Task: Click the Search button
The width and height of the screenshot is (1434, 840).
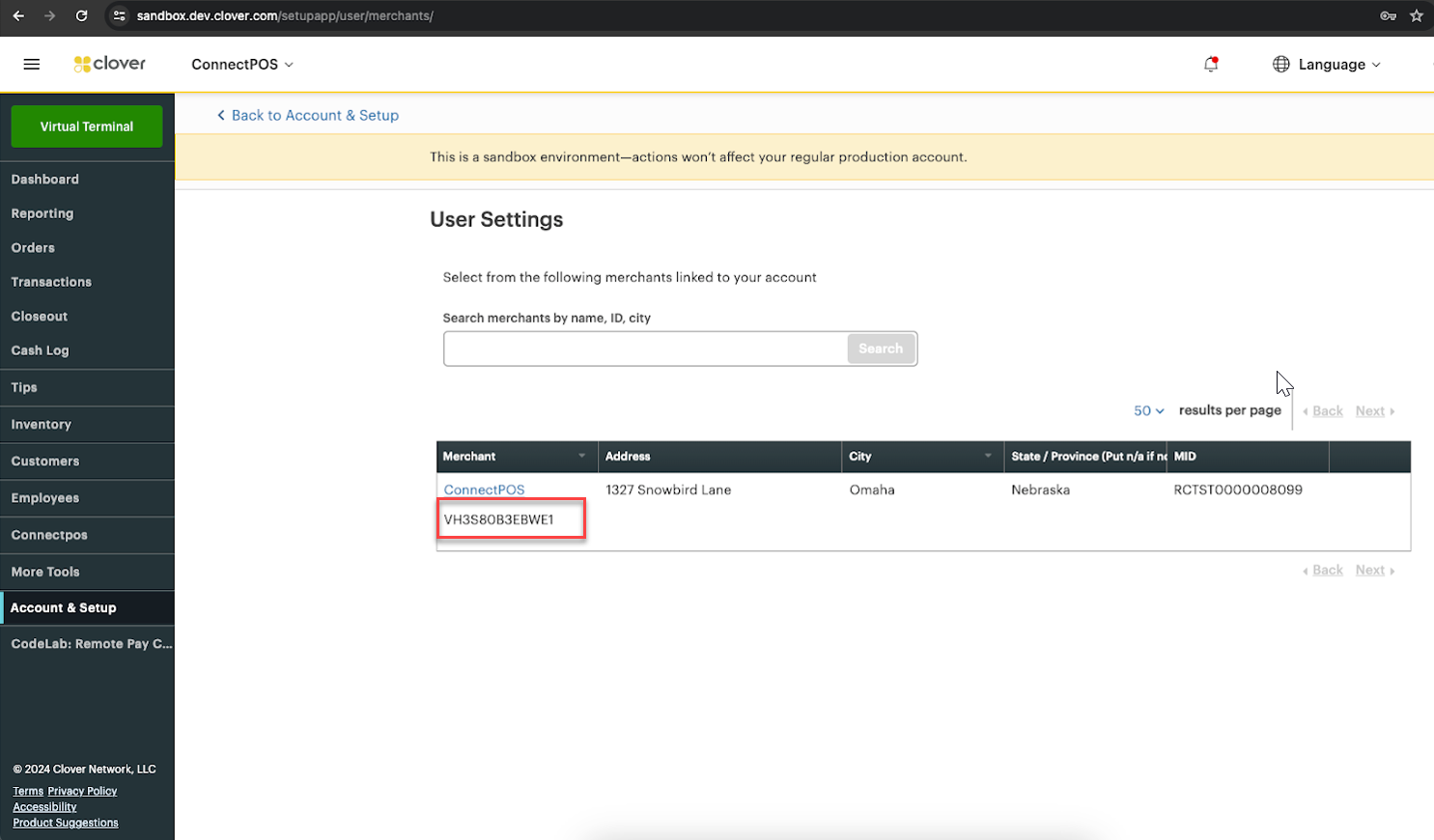Action: (x=881, y=349)
